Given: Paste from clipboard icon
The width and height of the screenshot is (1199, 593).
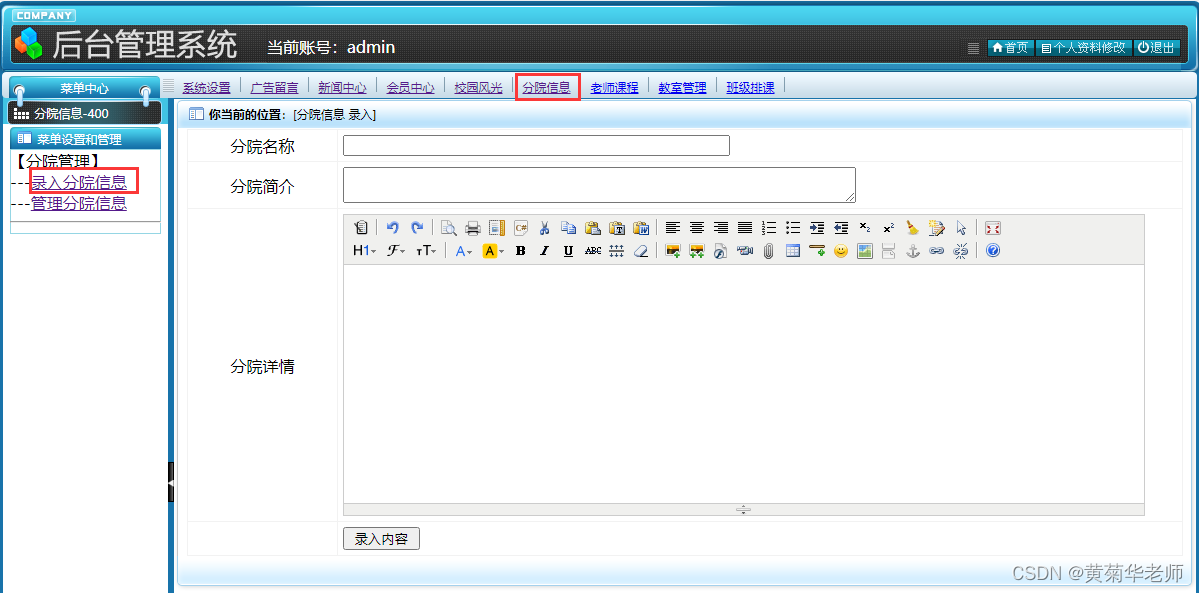Looking at the screenshot, I should coord(593,228).
